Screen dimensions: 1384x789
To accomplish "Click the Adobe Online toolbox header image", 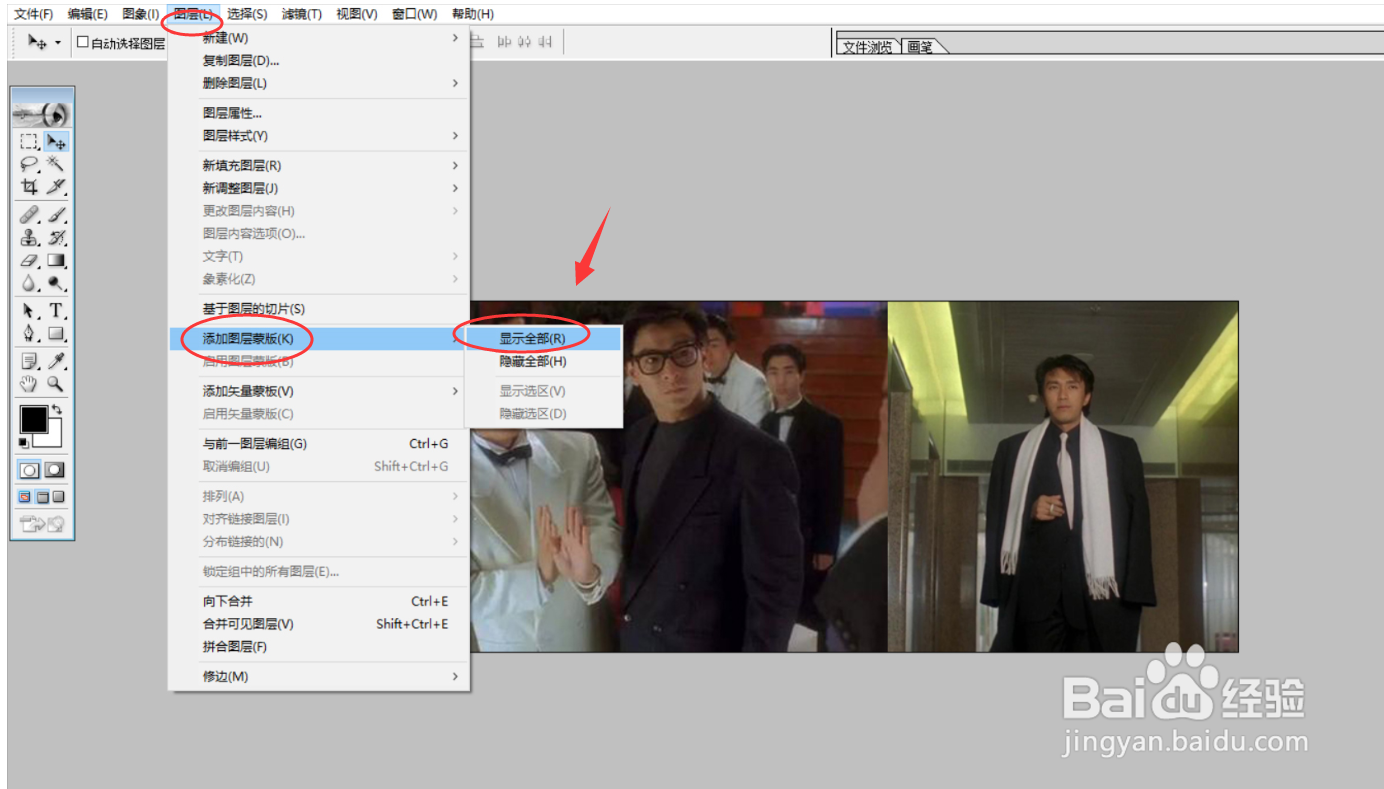I will 43,113.
